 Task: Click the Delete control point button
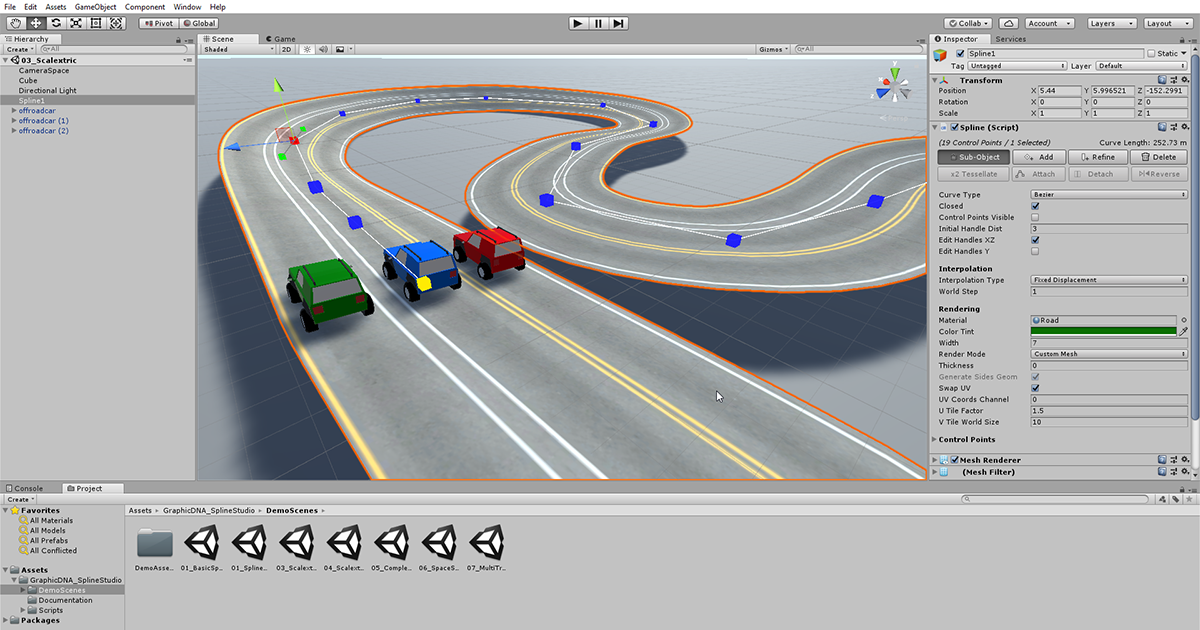click(x=1160, y=156)
